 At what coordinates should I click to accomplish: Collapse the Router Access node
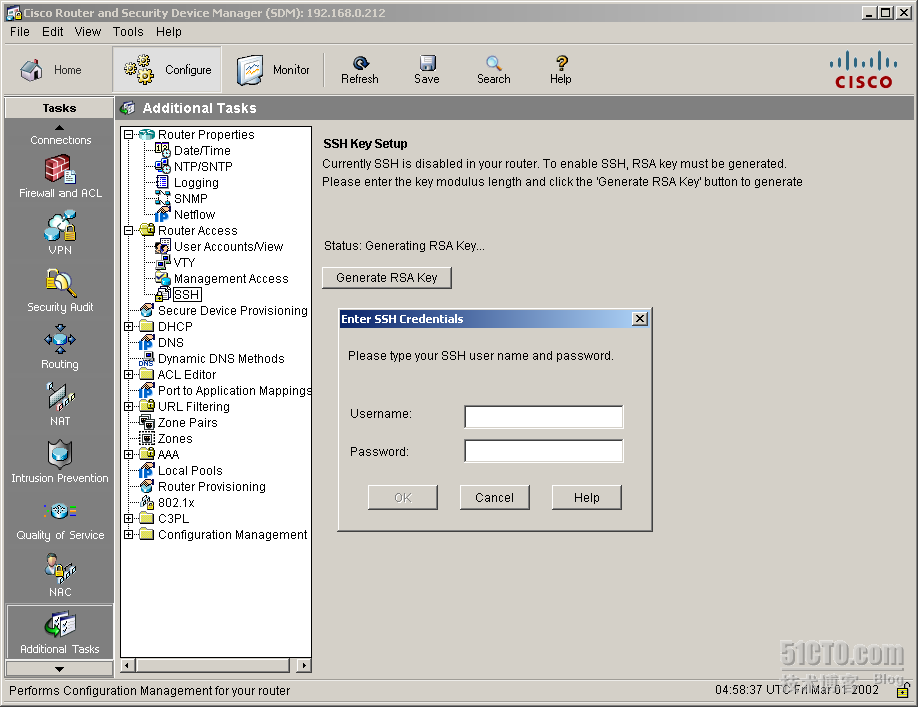[129, 231]
